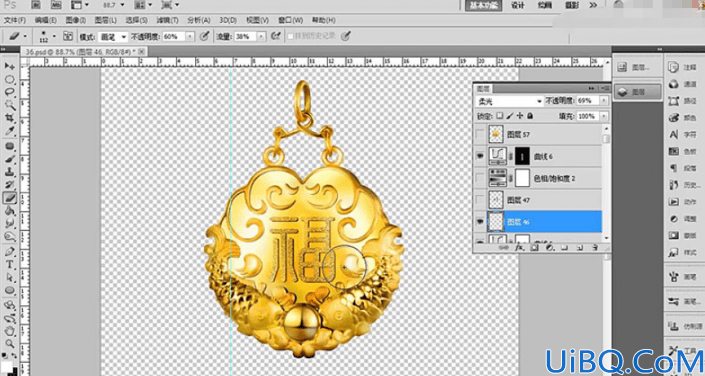Open the eraser mode 画笔 dropdown
705x376 pixels.
[114, 37]
